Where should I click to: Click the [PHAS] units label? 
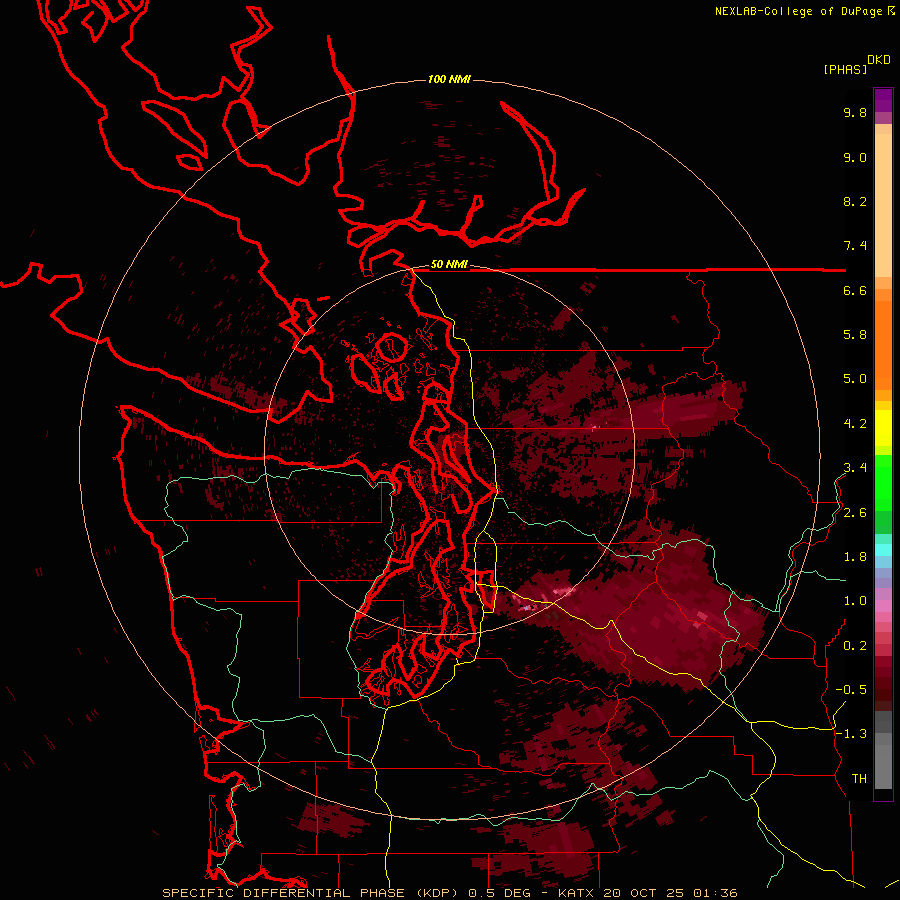[845, 69]
